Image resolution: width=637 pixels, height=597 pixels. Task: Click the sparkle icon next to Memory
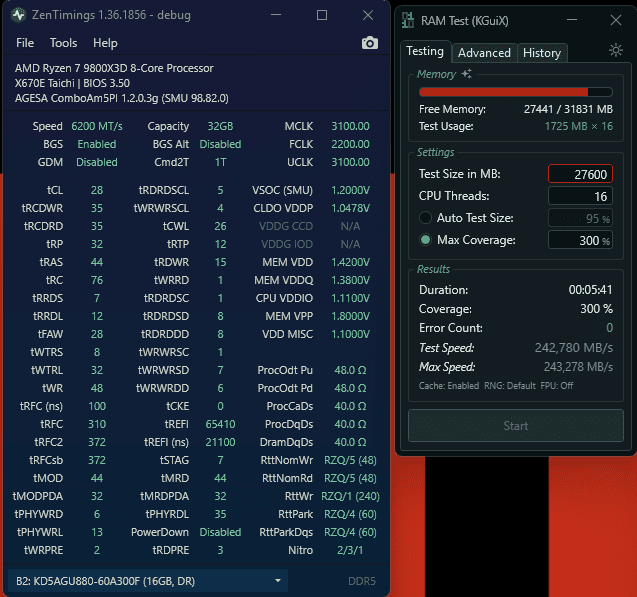click(x=466, y=74)
